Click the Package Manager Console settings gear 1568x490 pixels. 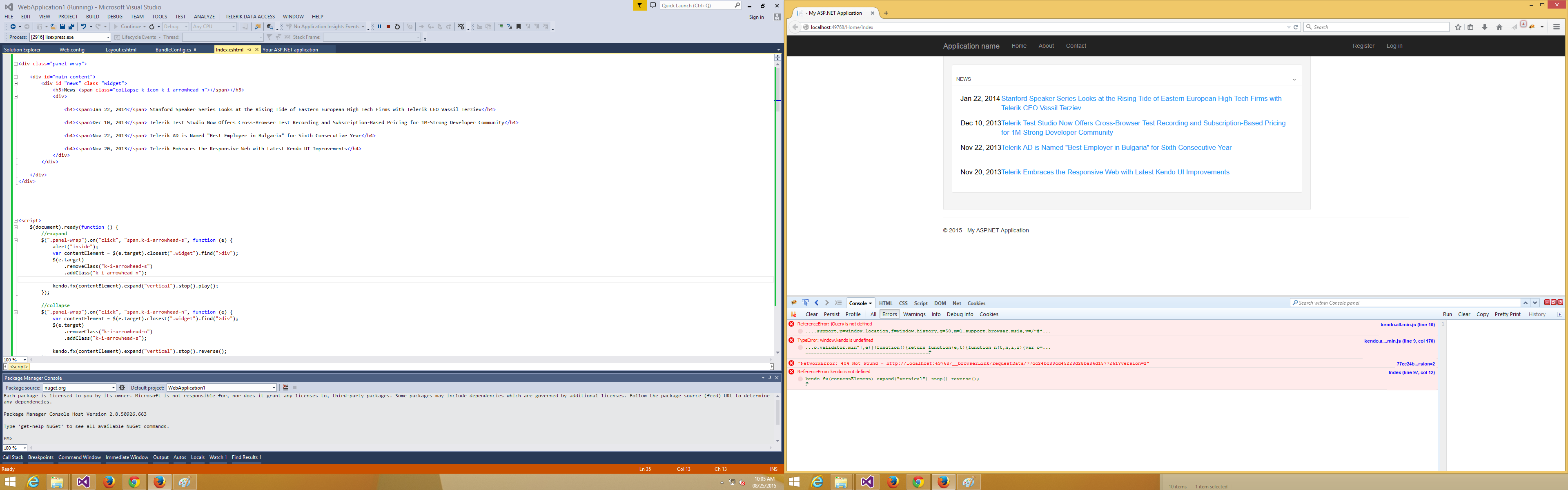[122, 388]
